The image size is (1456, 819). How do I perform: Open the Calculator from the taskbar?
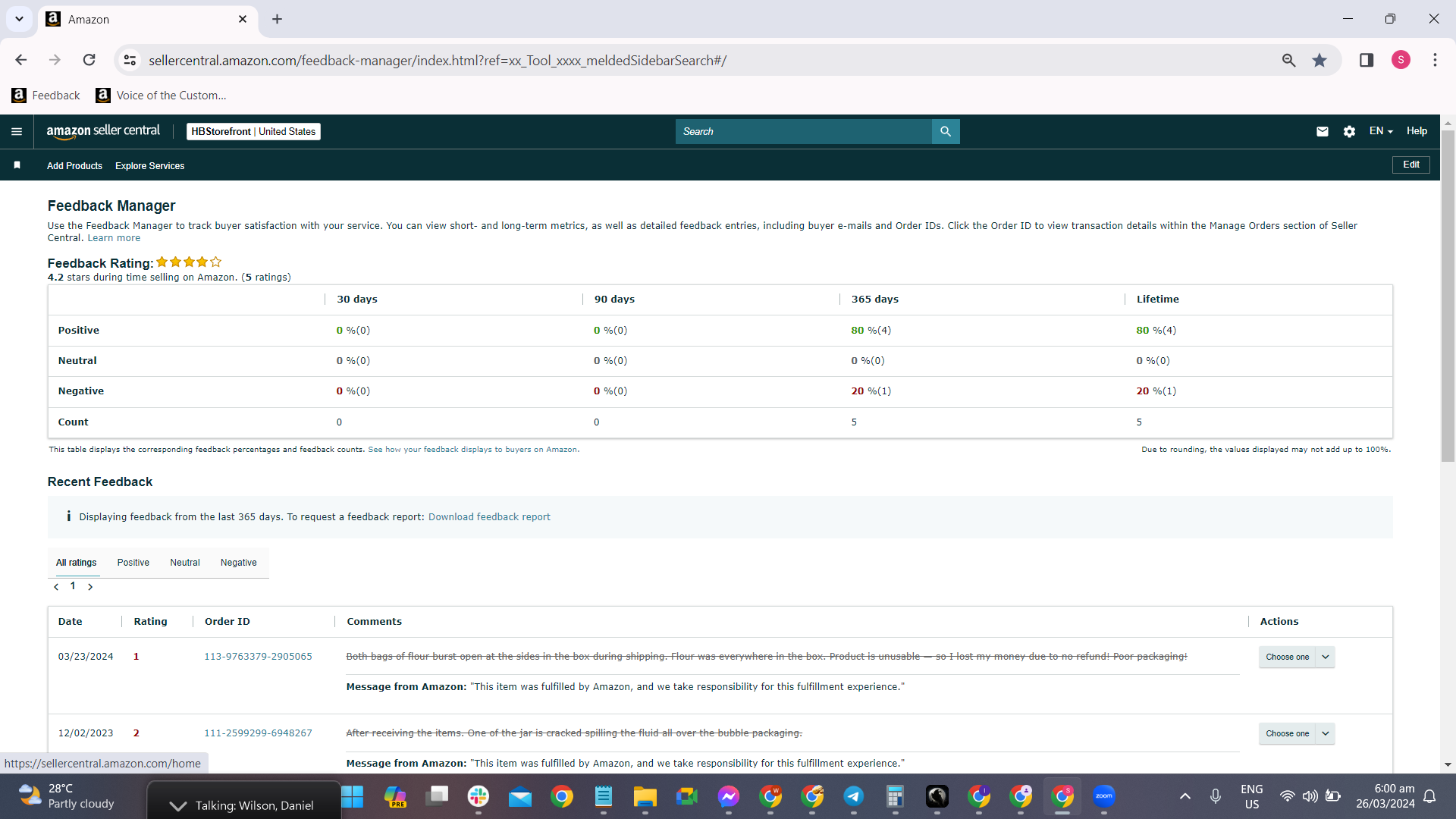tap(896, 796)
